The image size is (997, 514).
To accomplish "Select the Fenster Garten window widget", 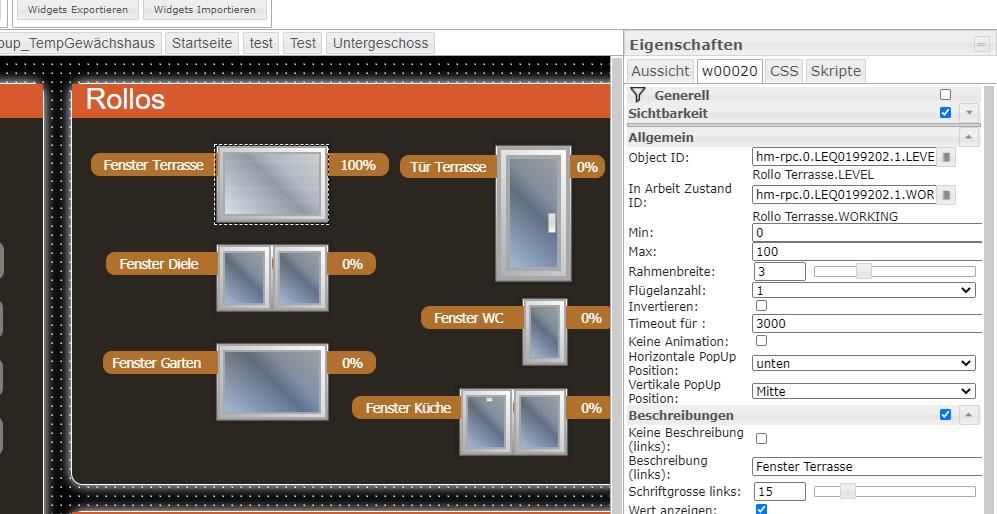I will (x=272, y=382).
